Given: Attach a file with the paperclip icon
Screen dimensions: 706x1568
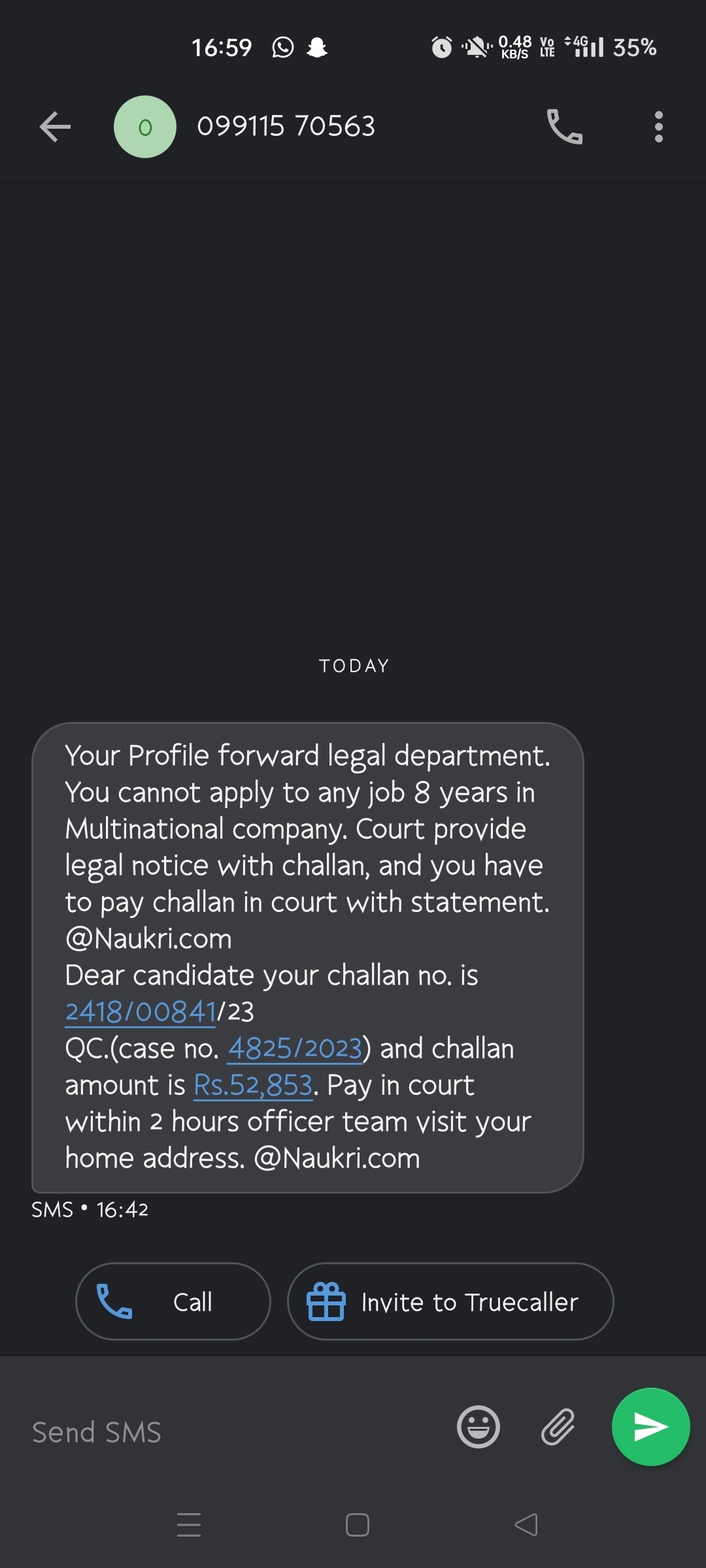Looking at the screenshot, I should [558, 1426].
